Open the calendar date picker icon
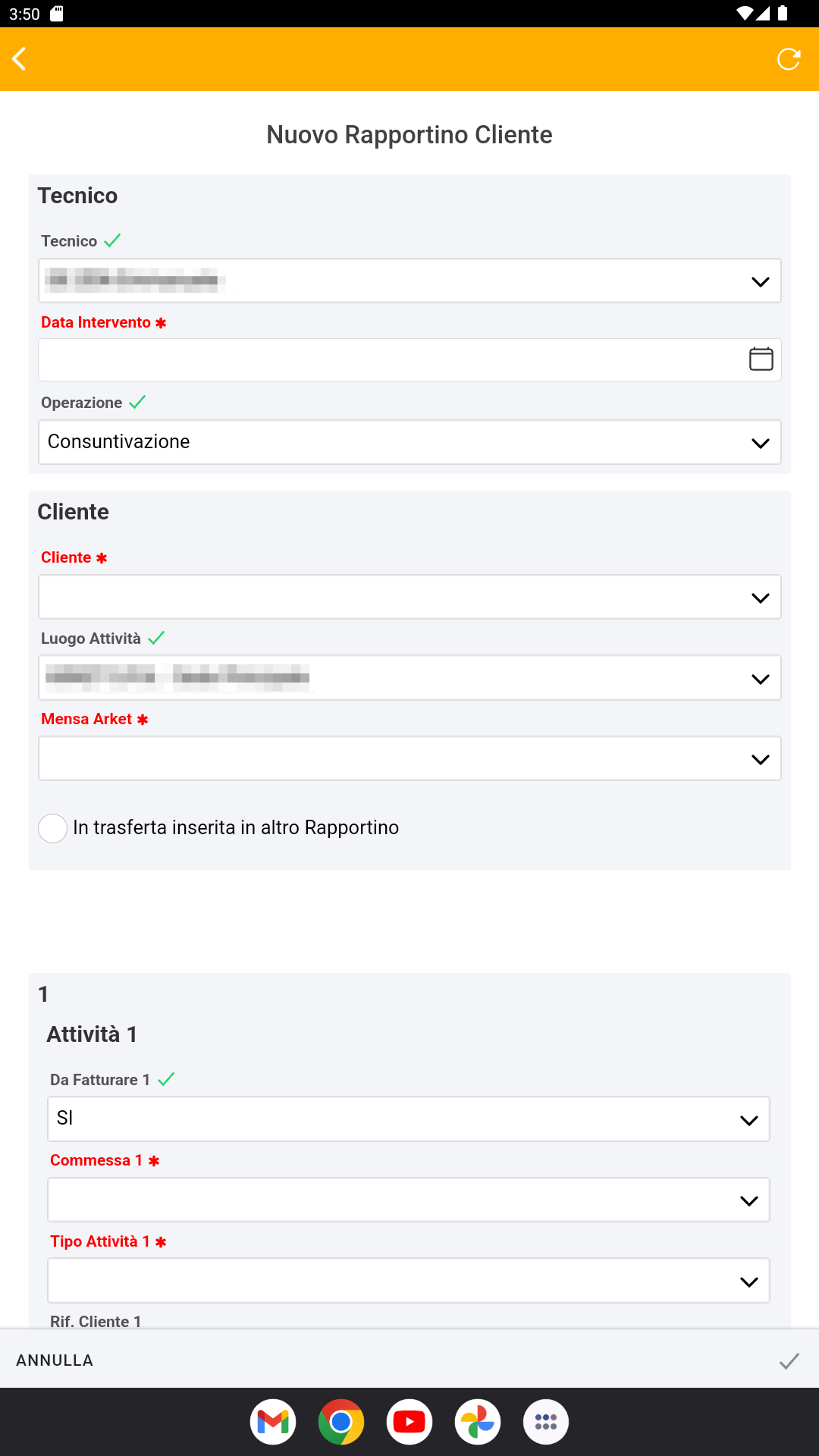The image size is (819, 1456). [761, 359]
